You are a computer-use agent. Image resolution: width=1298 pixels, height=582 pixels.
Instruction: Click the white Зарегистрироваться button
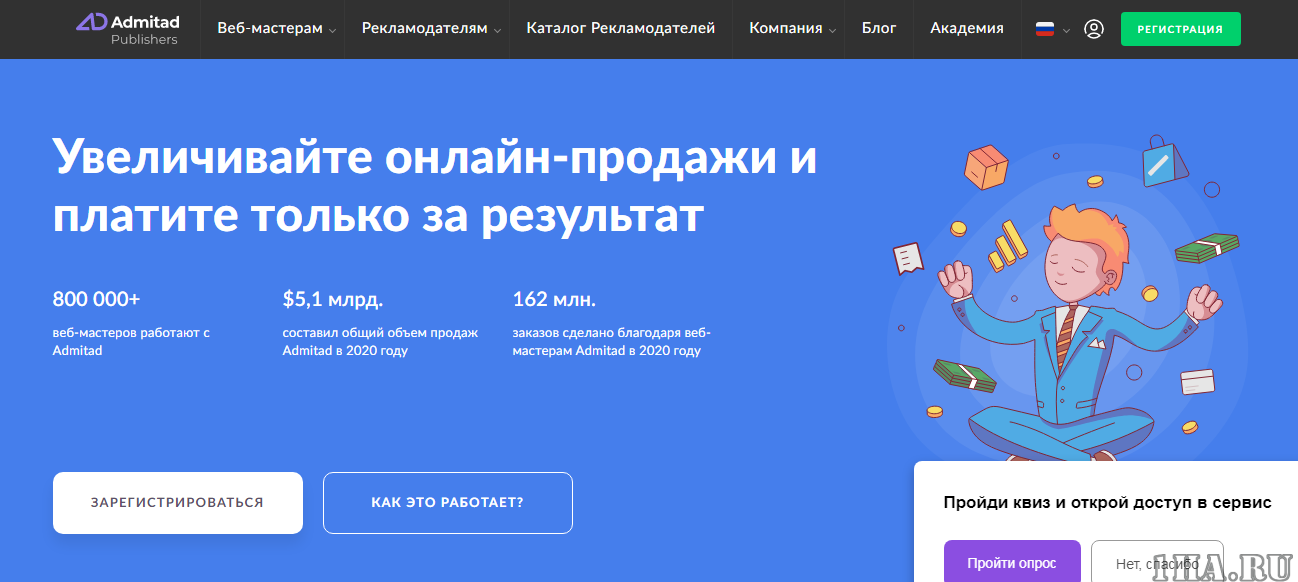[177, 503]
